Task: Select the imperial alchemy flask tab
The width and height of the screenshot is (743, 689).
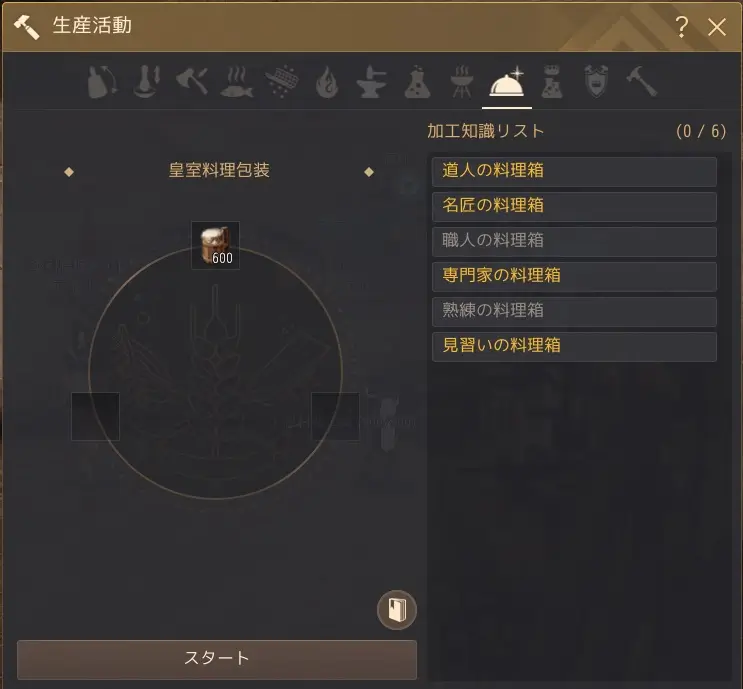Action: [552, 82]
